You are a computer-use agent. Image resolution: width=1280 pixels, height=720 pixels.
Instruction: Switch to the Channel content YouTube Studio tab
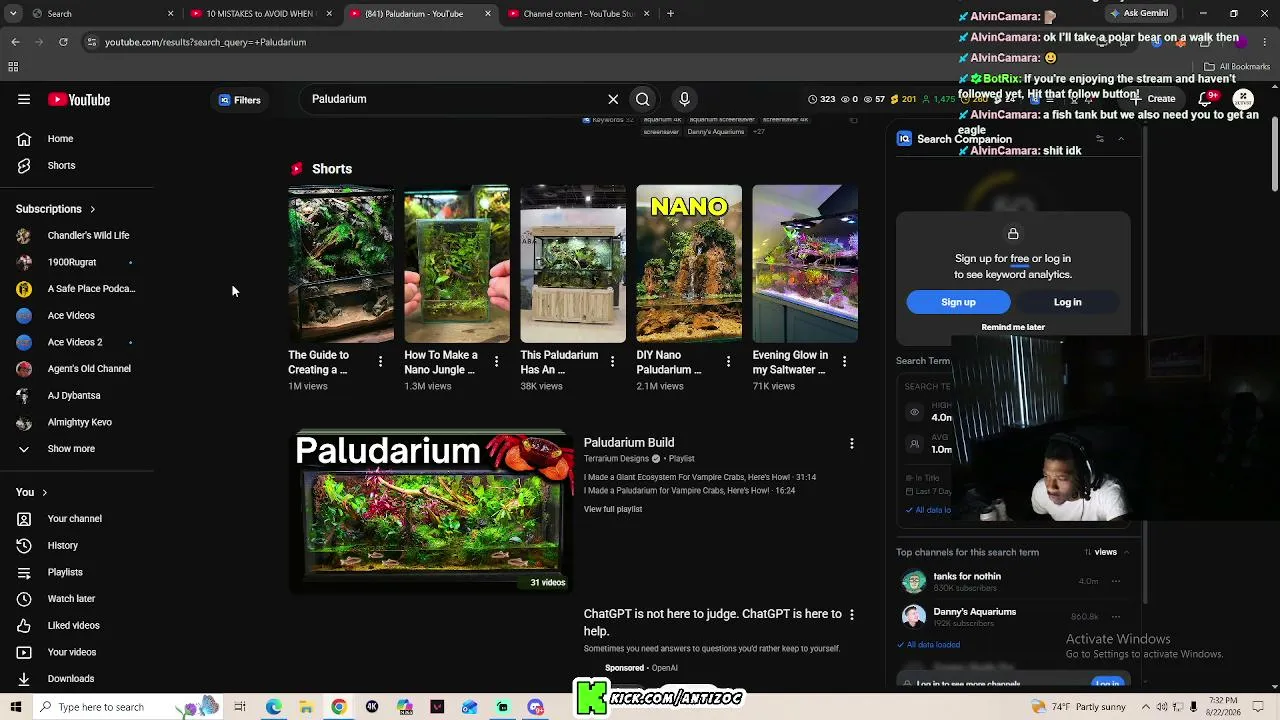[x=579, y=14]
